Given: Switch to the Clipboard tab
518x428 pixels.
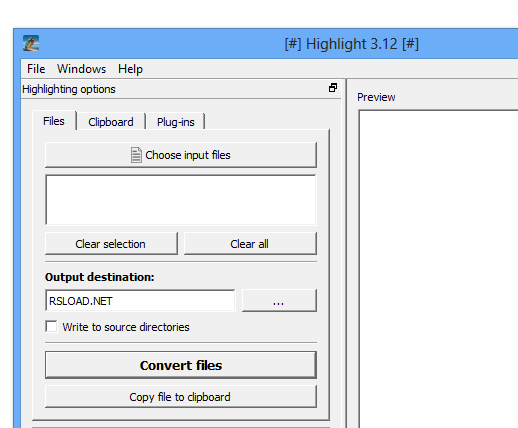Looking at the screenshot, I should pos(111,122).
